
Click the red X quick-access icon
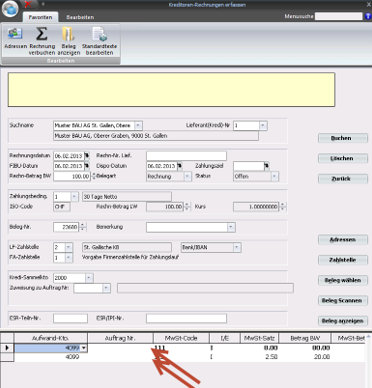[28, 4]
